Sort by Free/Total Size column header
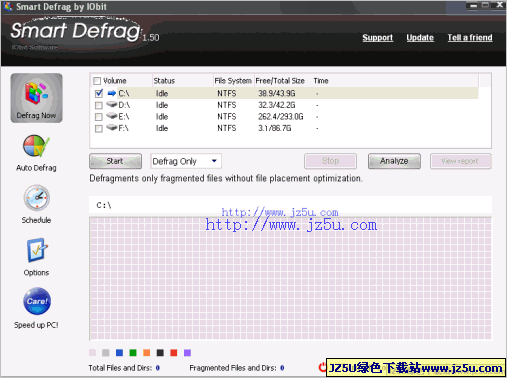Image resolution: width=507 pixels, height=378 pixels. [x=283, y=81]
